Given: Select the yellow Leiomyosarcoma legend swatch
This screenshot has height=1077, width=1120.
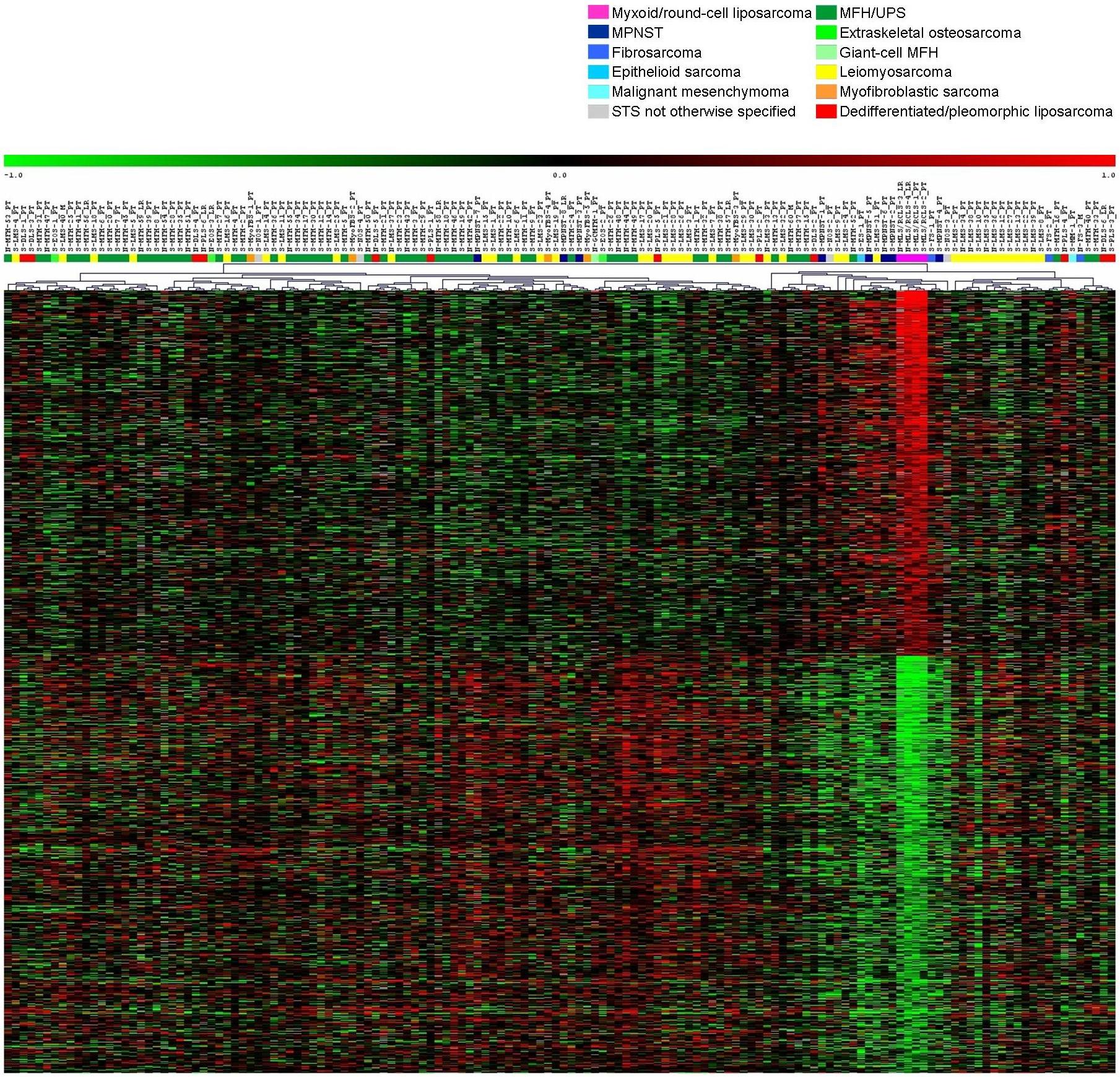Looking at the screenshot, I should coord(826,72).
